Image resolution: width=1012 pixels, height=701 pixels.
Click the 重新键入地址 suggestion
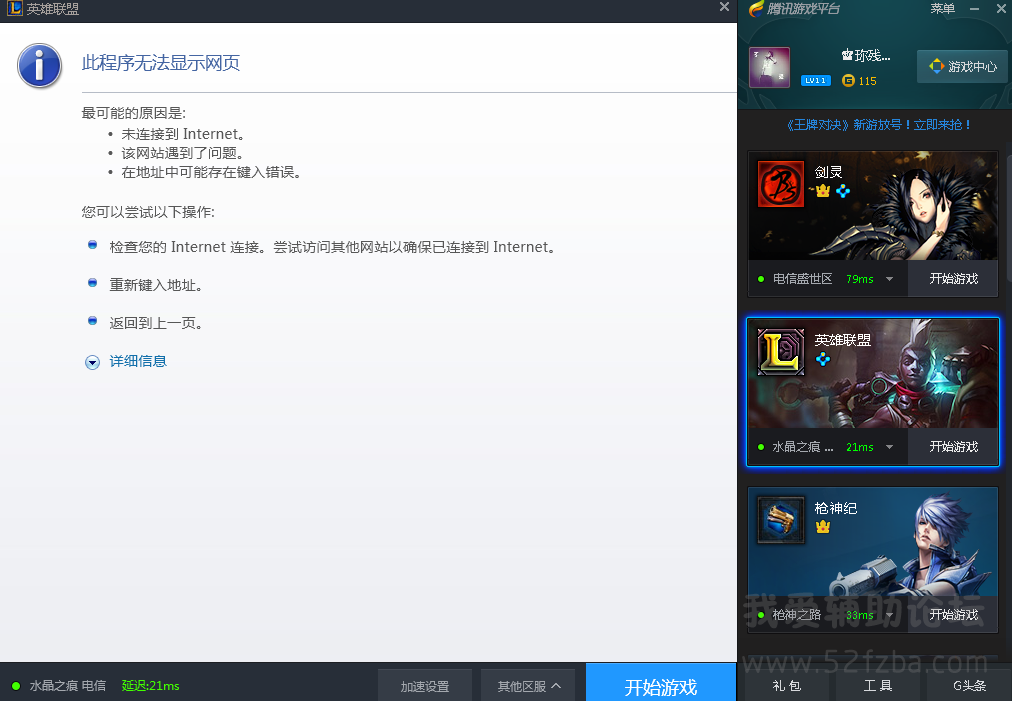[156, 285]
